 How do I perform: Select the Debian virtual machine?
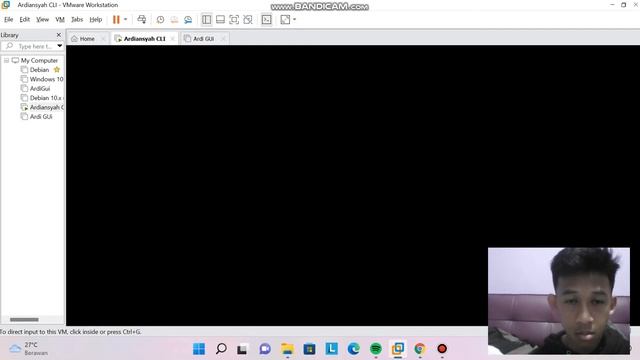39,70
